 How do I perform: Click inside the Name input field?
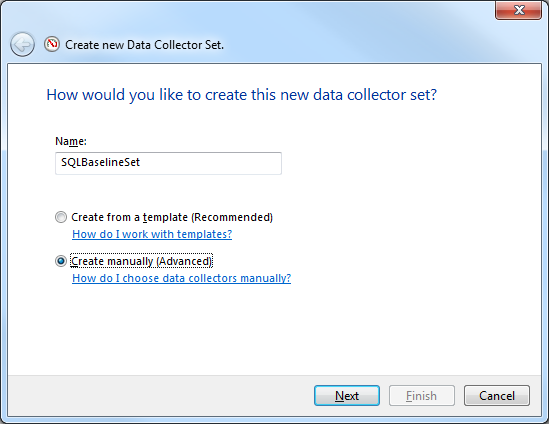point(168,163)
